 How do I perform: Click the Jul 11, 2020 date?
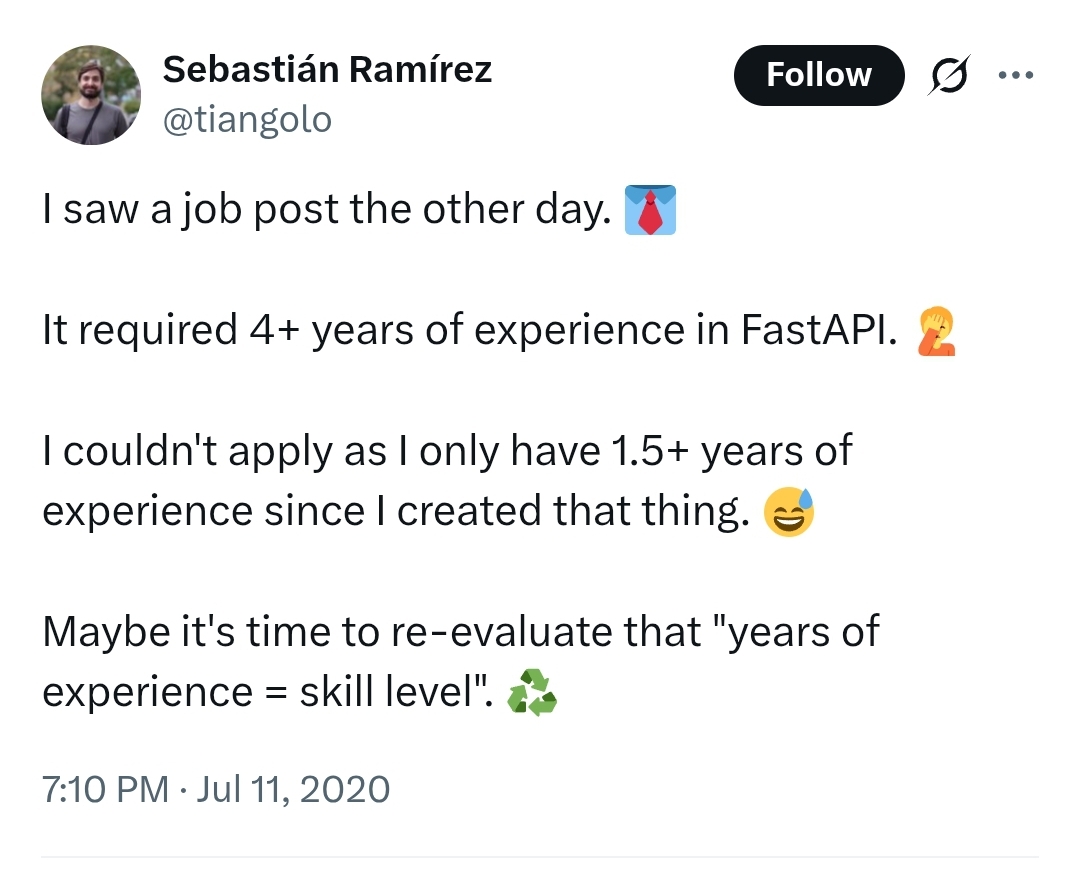pyautogui.click(x=293, y=789)
